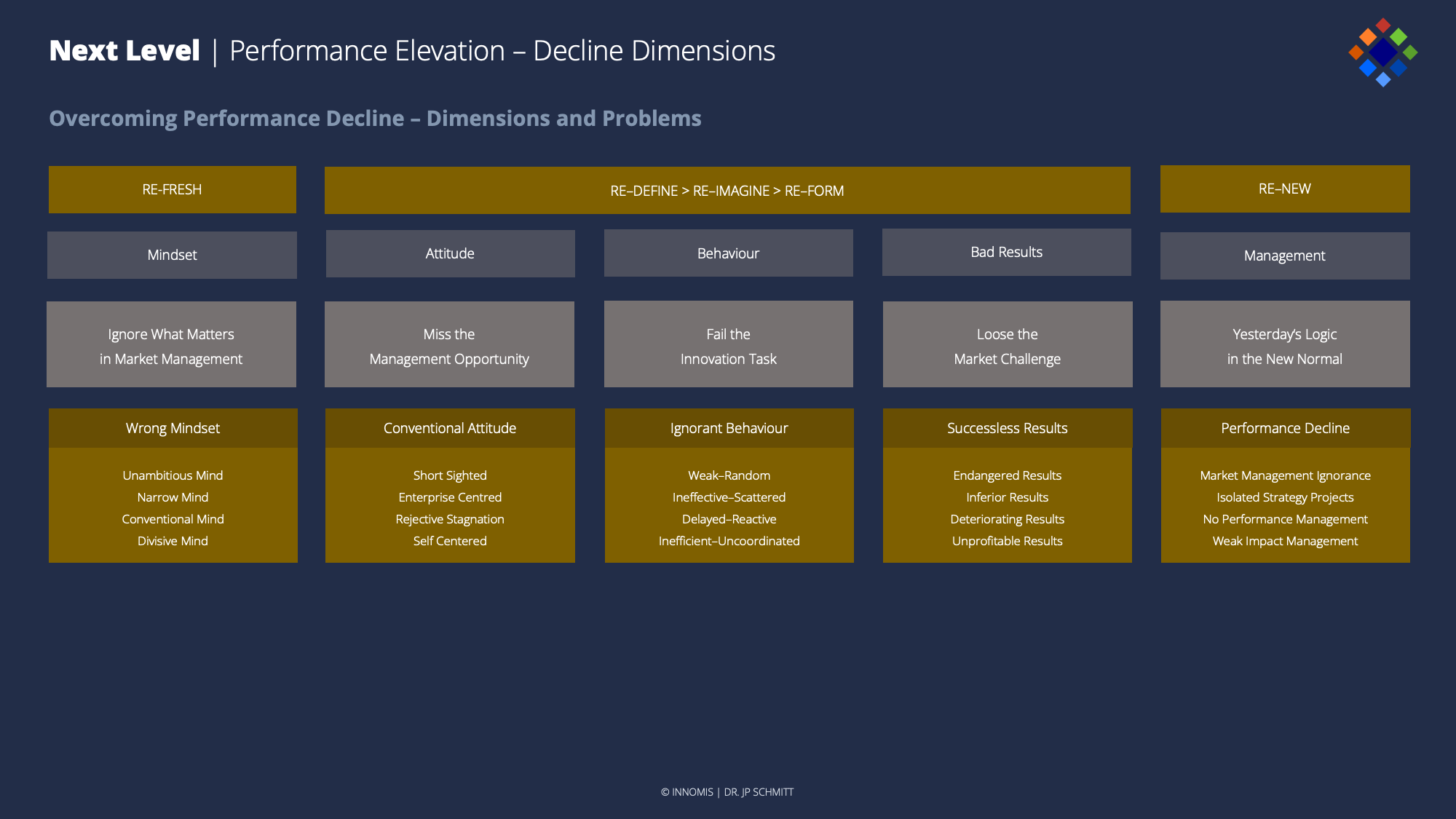The height and width of the screenshot is (819, 1456).
Task: Click the Mindset dimension box
Action: [x=172, y=255]
